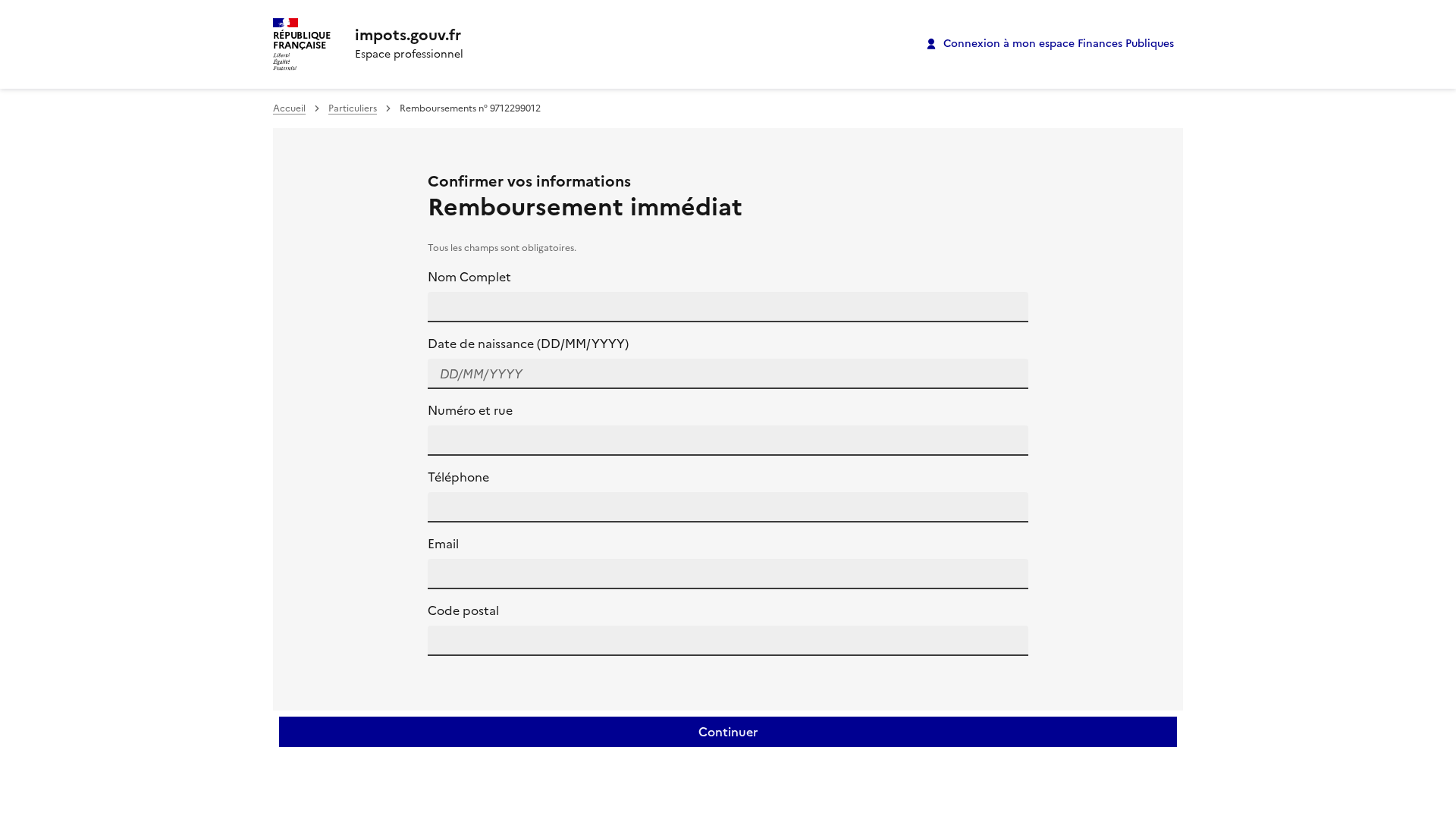Image resolution: width=1456 pixels, height=819 pixels.
Task: Click the Nom Complet label
Action: point(469,277)
